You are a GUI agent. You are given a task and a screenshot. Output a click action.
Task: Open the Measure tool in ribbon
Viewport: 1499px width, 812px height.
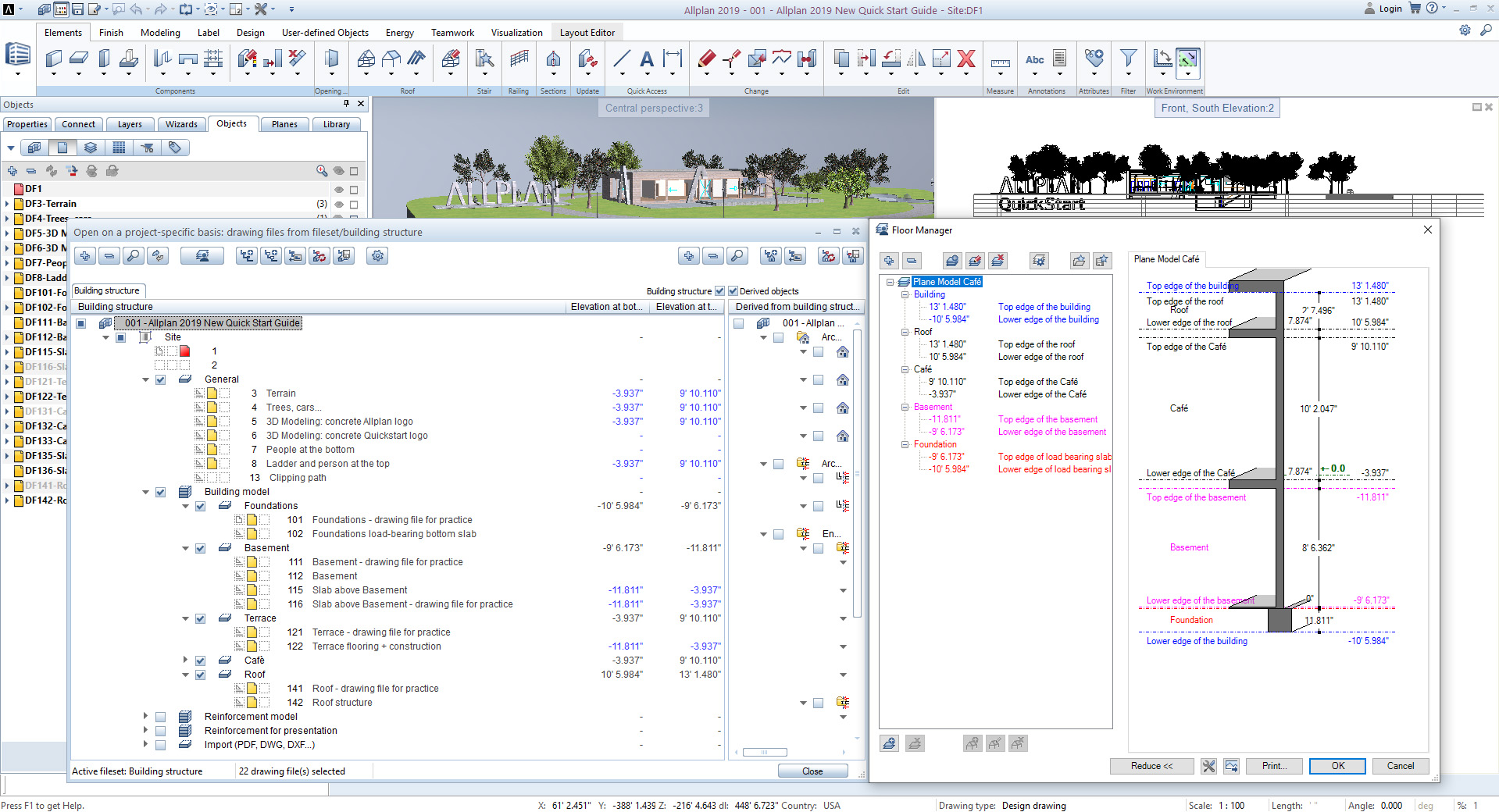(1000, 63)
